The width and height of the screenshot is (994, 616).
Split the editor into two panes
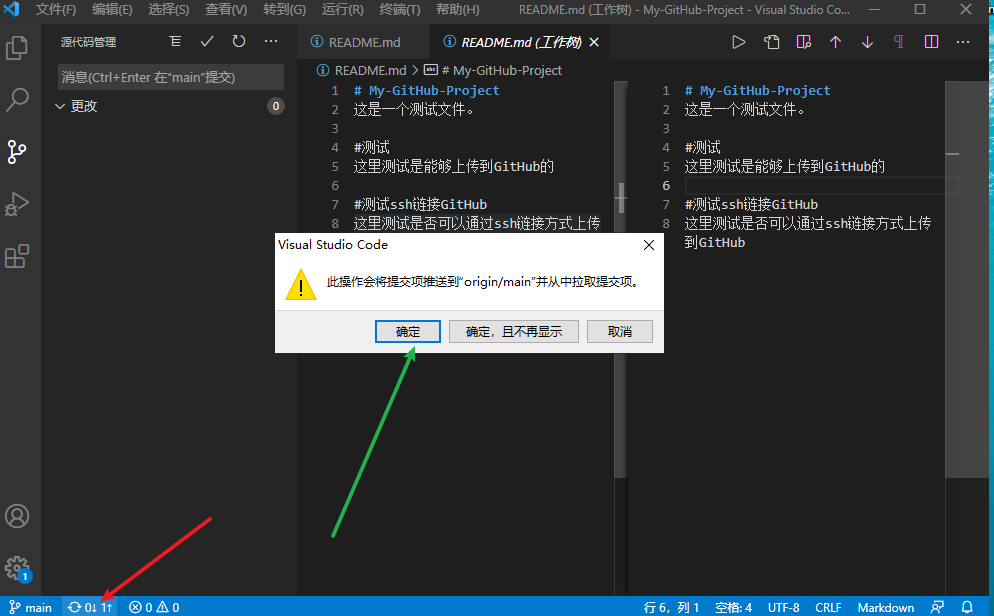tap(932, 41)
